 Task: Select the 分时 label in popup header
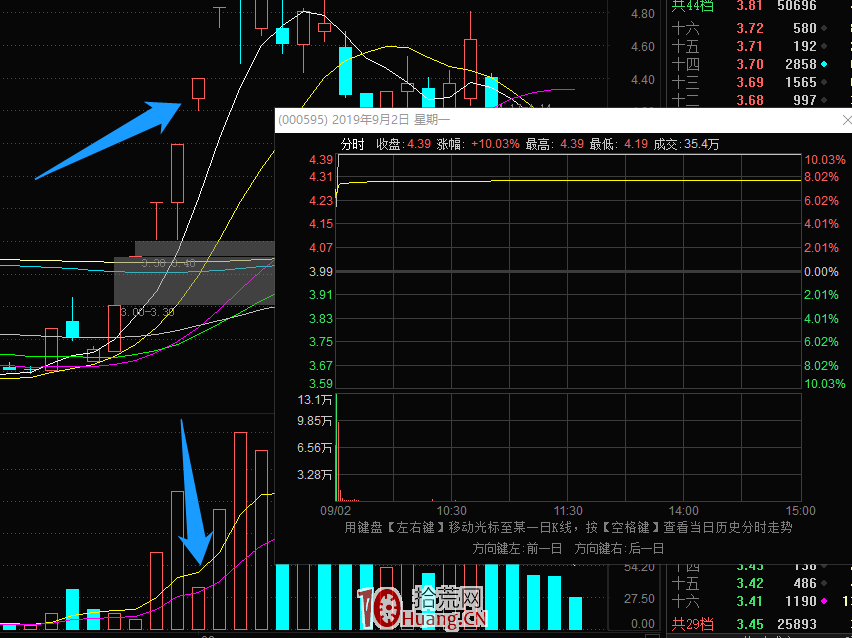pos(353,144)
